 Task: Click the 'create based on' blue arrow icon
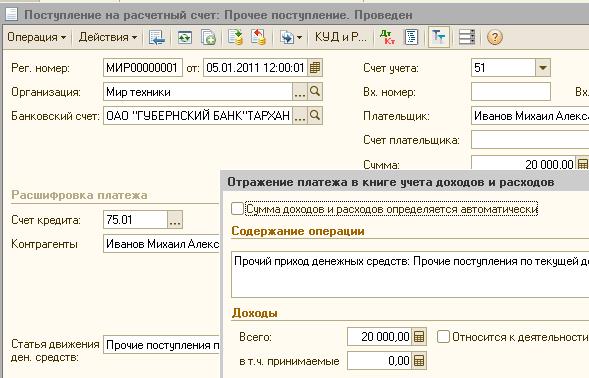tap(287, 38)
